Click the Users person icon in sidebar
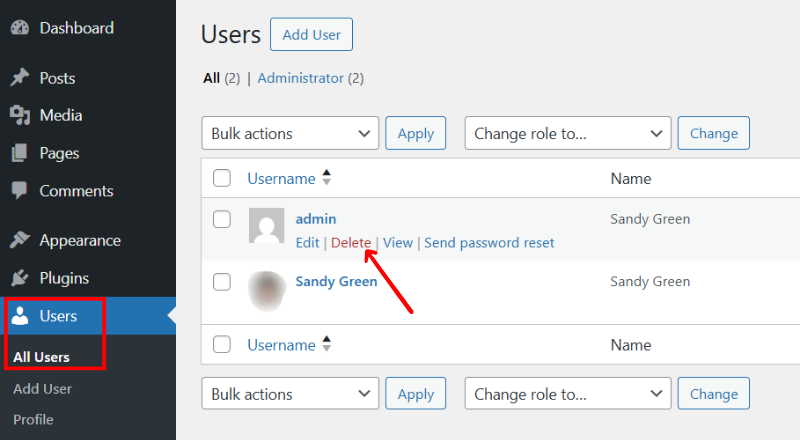This screenshot has width=800, height=440. pyautogui.click(x=20, y=315)
